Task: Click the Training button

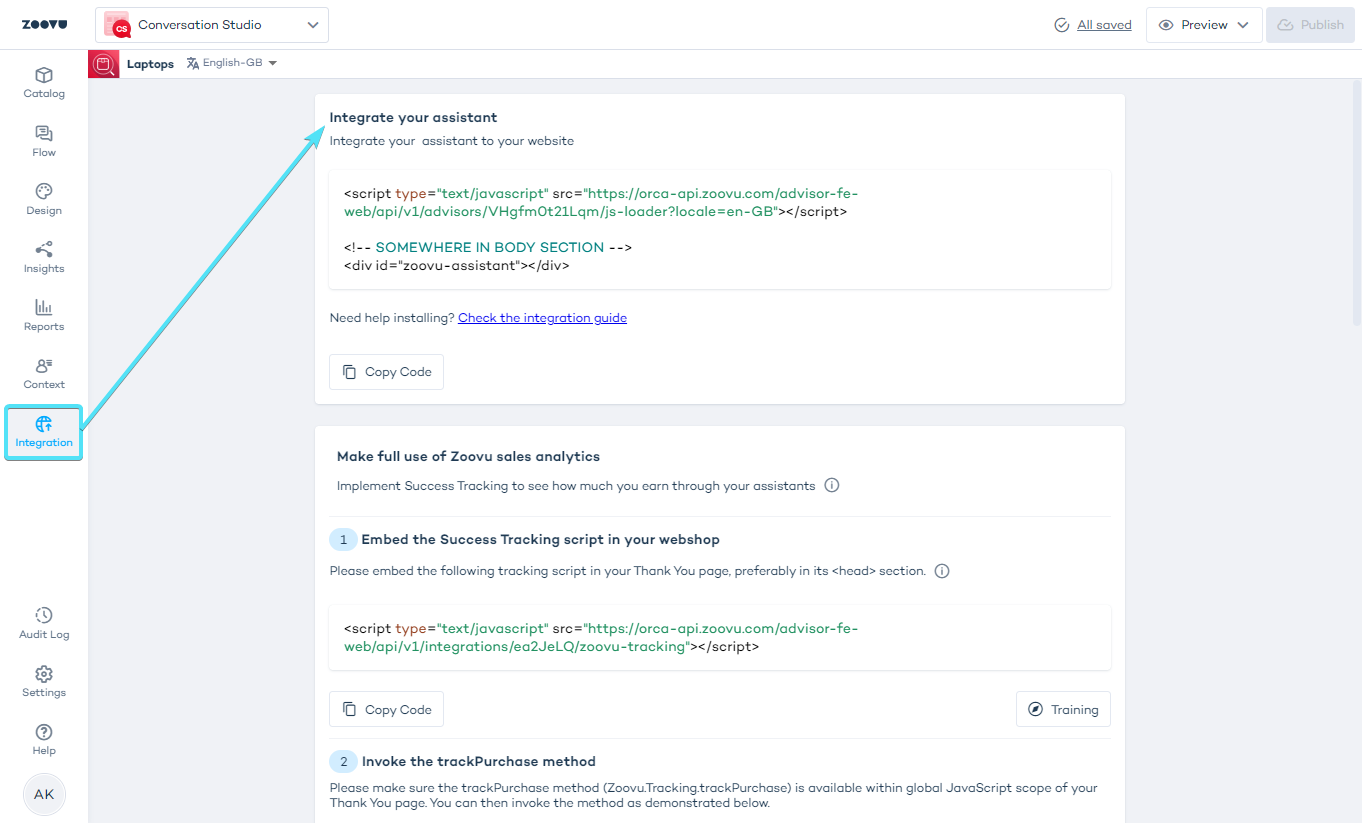Action: click(1063, 710)
